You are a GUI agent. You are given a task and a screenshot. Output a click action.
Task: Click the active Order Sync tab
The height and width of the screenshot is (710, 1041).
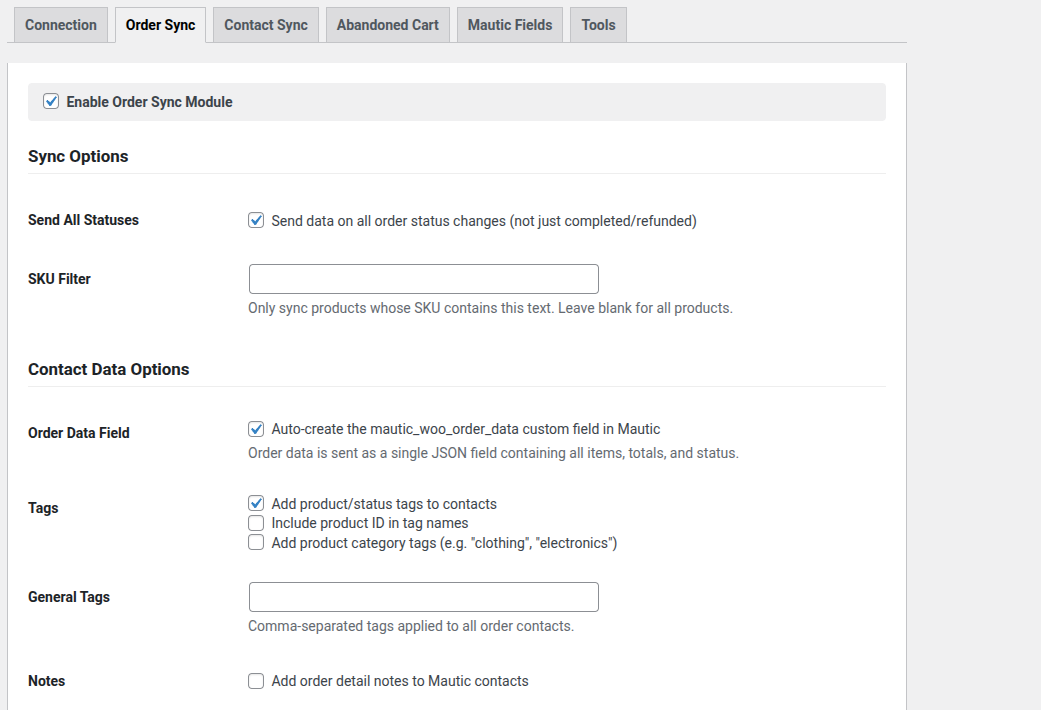tap(160, 25)
